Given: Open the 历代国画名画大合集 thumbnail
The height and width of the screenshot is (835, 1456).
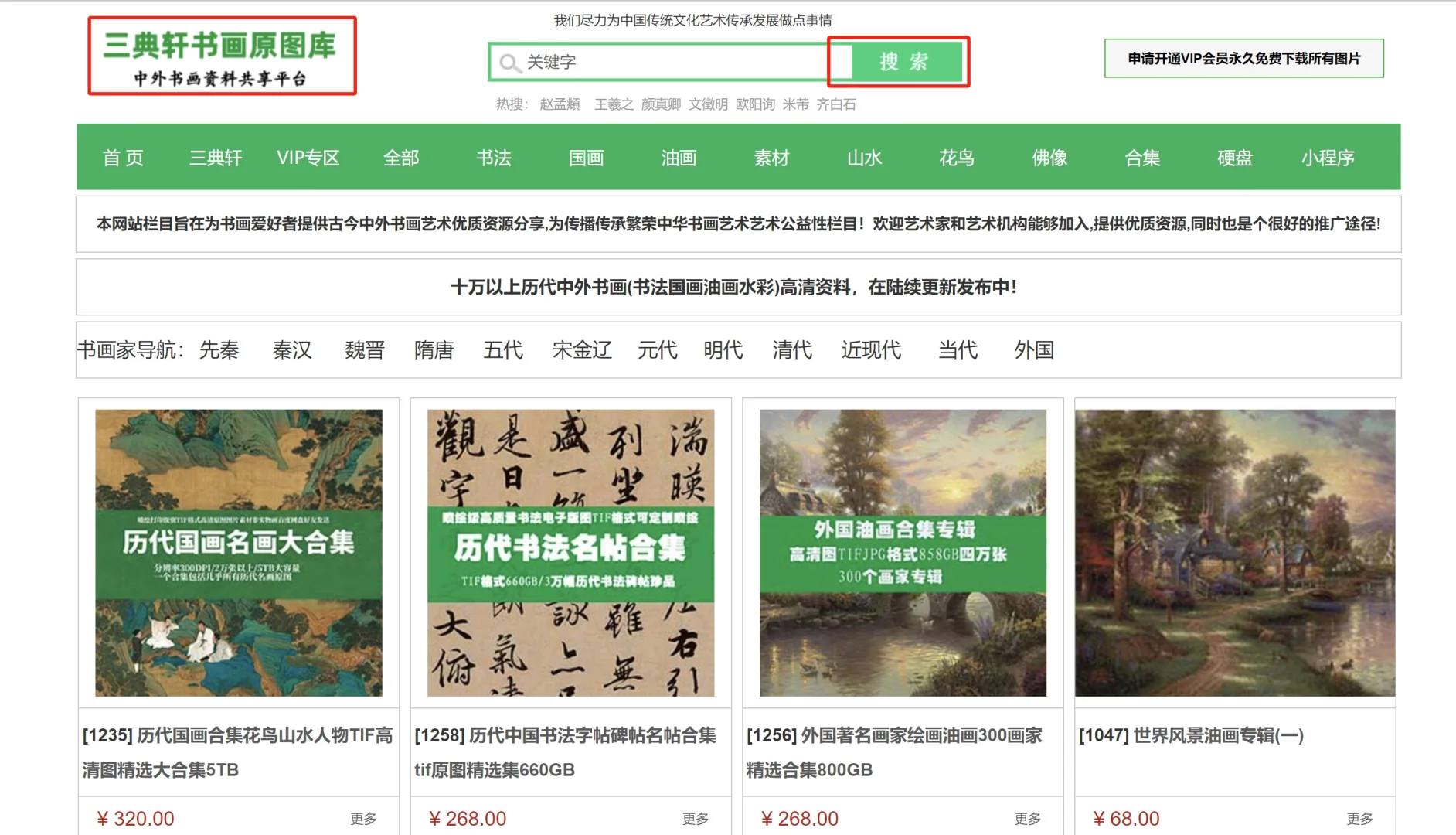Looking at the screenshot, I should 239,553.
